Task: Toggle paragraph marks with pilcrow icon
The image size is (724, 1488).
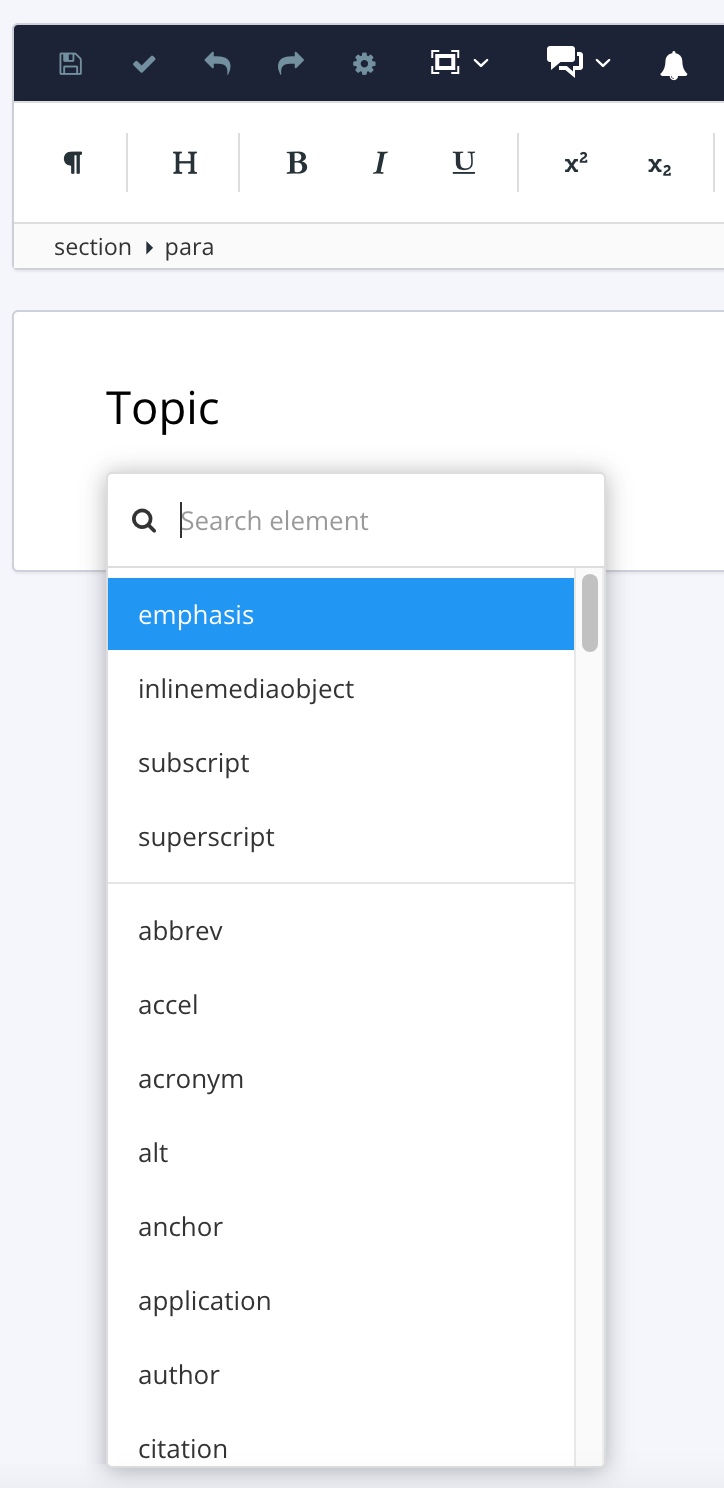Action: tap(72, 162)
